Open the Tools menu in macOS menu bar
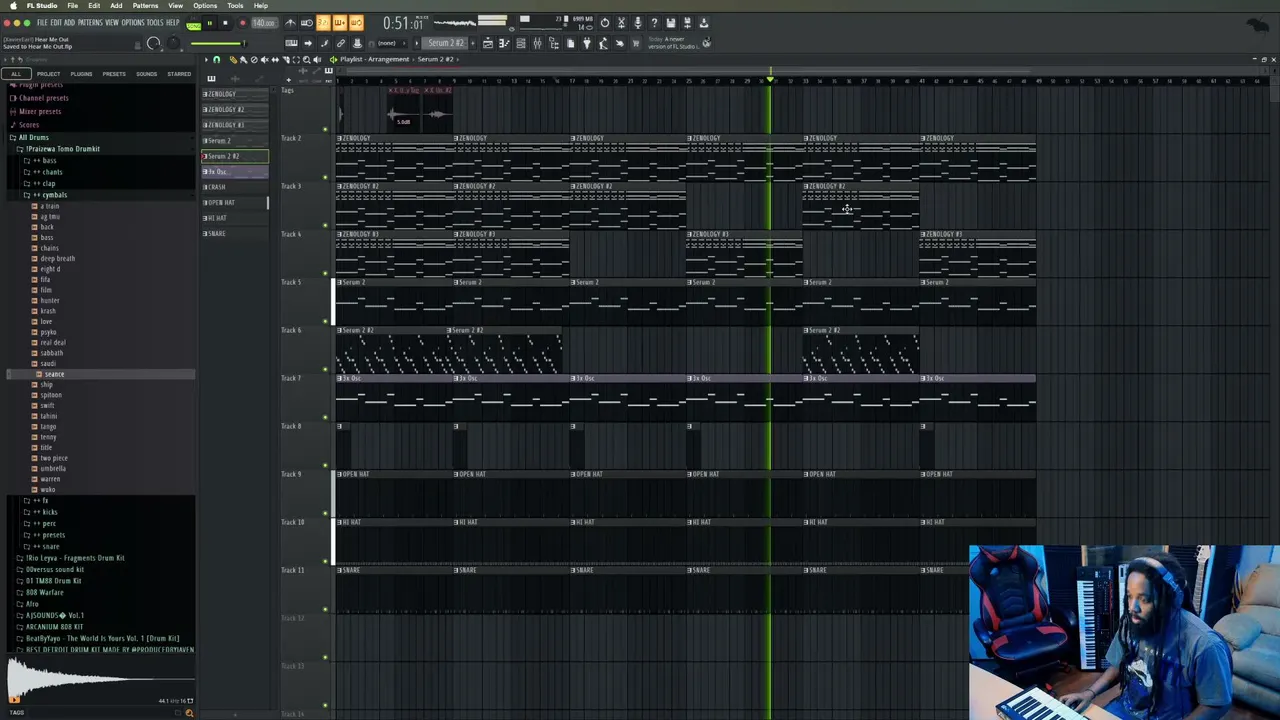The height and width of the screenshot is (720, 1280). pyautogui.click(x=235, y=6)
